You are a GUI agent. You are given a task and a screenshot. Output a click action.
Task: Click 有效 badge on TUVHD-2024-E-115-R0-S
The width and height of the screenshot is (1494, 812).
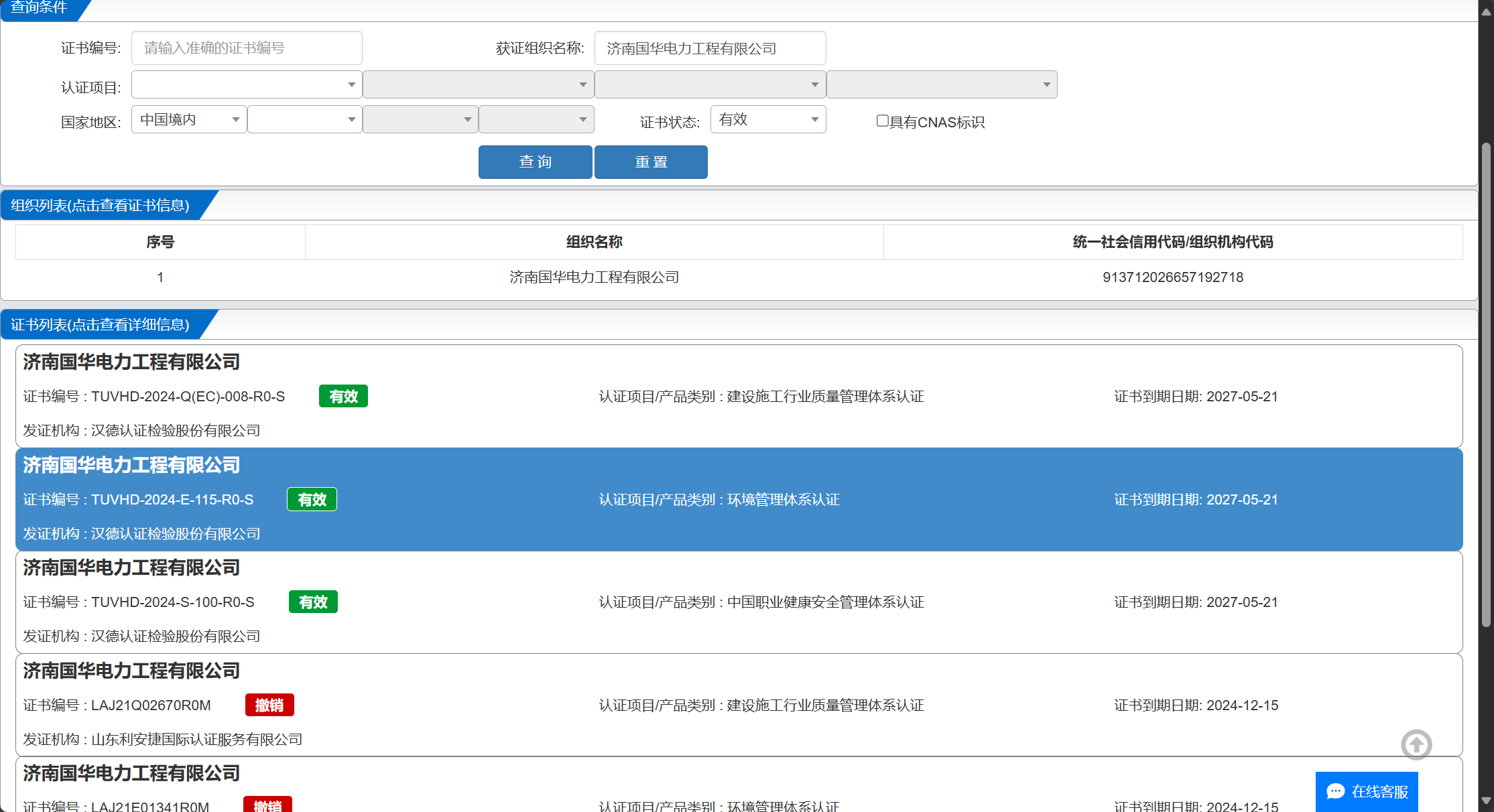312,499
